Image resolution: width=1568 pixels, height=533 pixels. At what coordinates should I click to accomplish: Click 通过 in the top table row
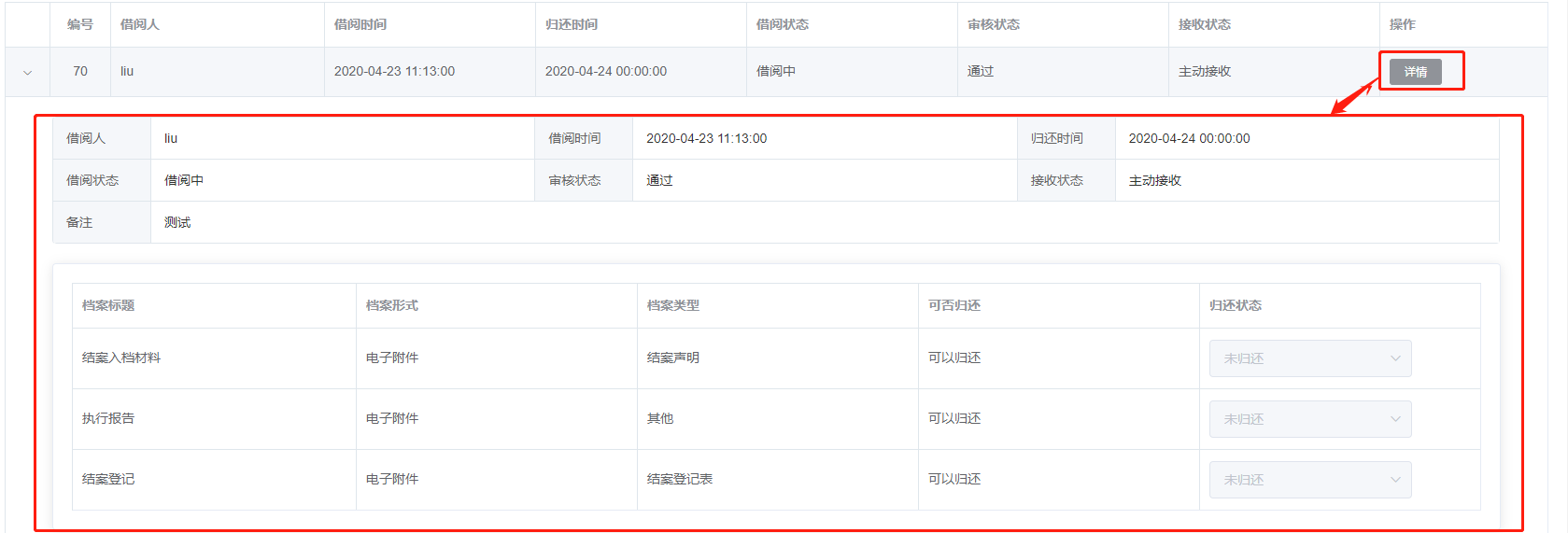tap(981, 71)
